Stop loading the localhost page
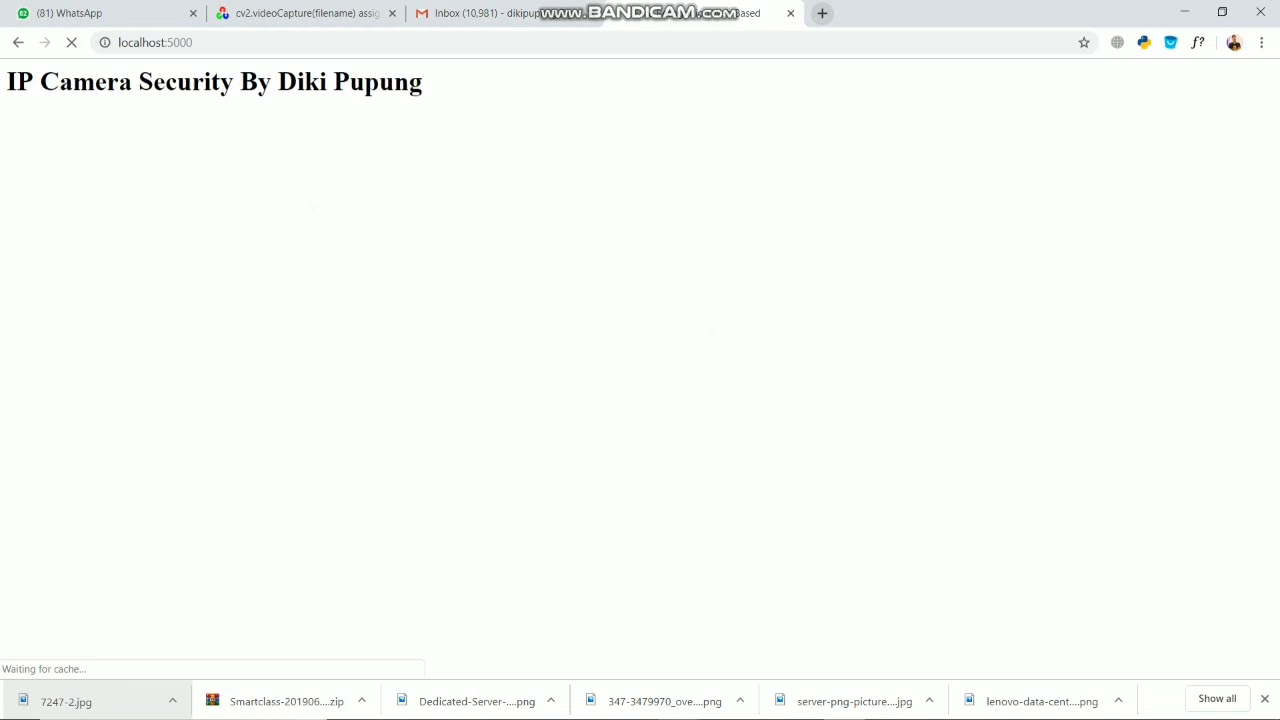The height and width of the screenshot is (720, 1280). coord(72,42)
